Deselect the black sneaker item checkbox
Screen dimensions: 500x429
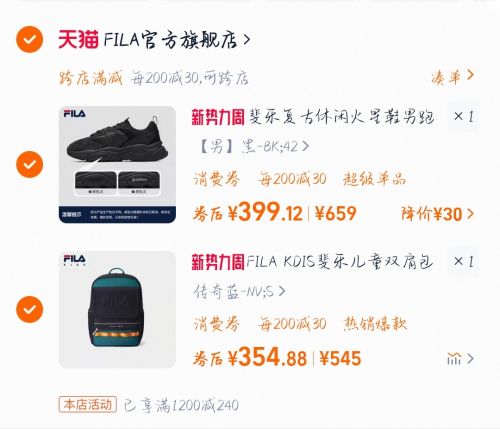[x=29, y=164]
